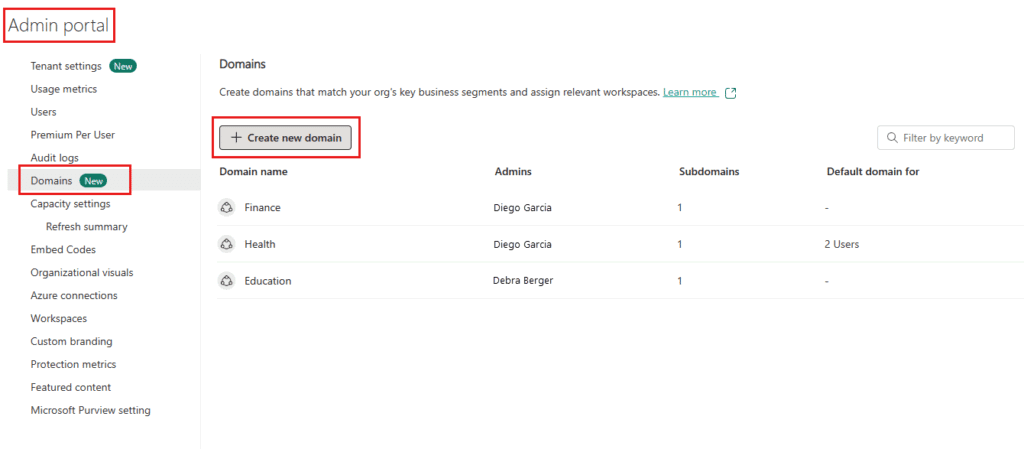The image size is (1024, 449).
Task: Open Microsoft Purview setting
Action: coord(90,410)
